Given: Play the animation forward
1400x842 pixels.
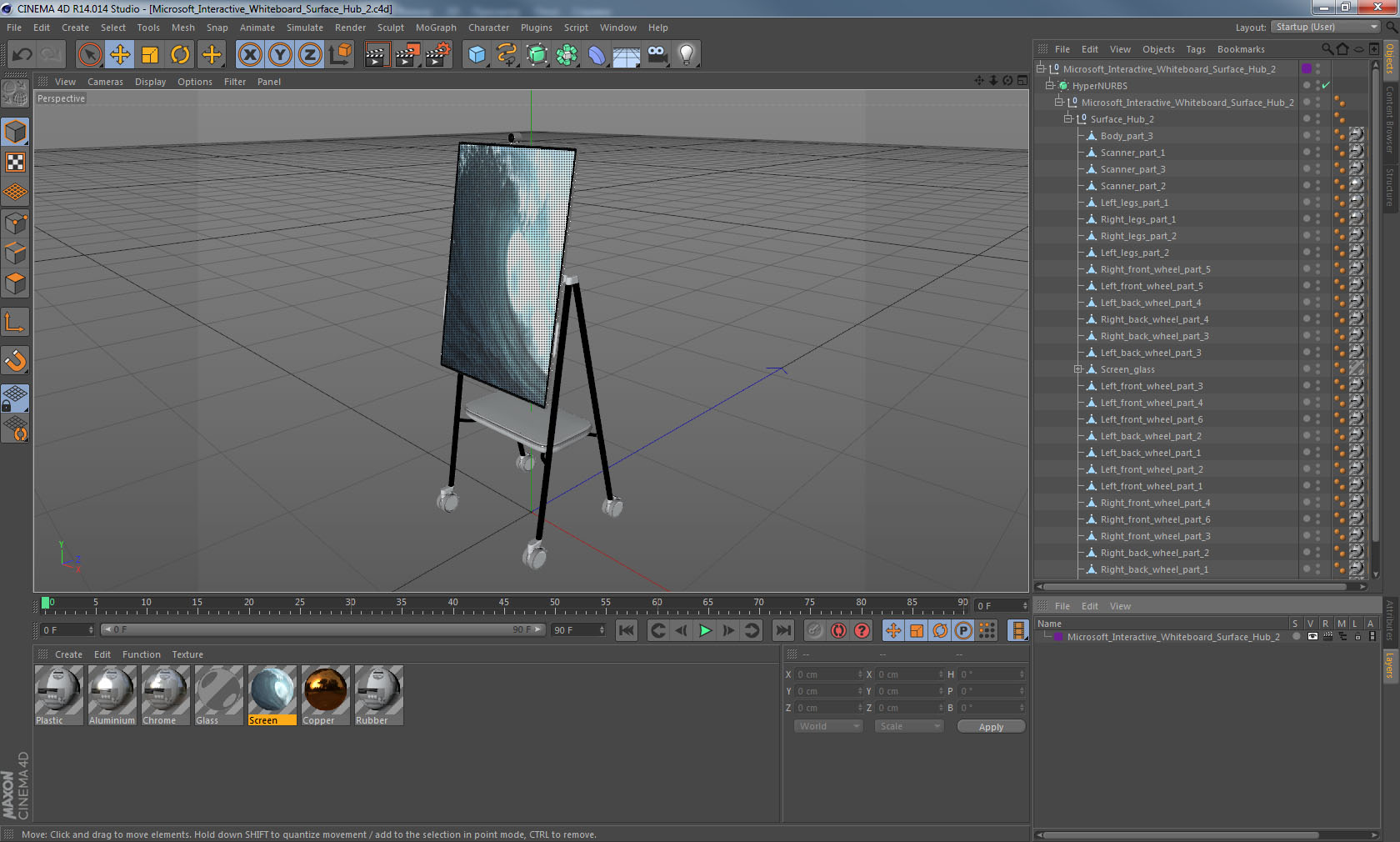Looking at the screenshot, I should click(x=705, y=630).
